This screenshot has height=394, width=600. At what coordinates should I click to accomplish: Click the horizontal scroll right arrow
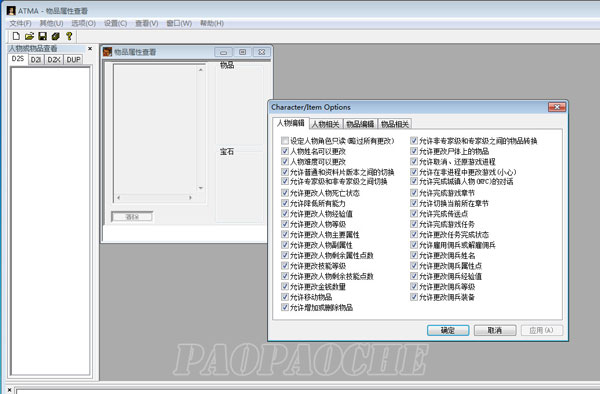[x=190, y=197]
